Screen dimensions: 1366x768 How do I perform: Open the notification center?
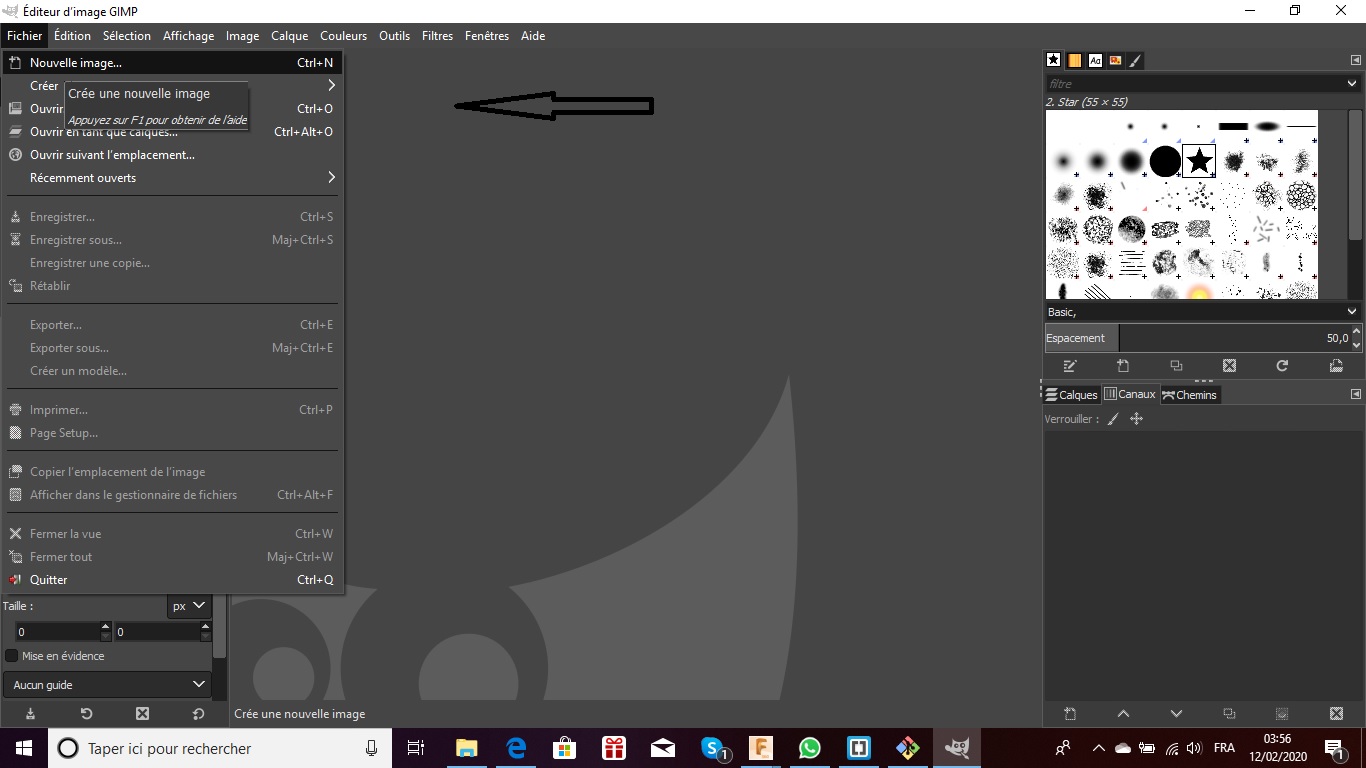1334,748
